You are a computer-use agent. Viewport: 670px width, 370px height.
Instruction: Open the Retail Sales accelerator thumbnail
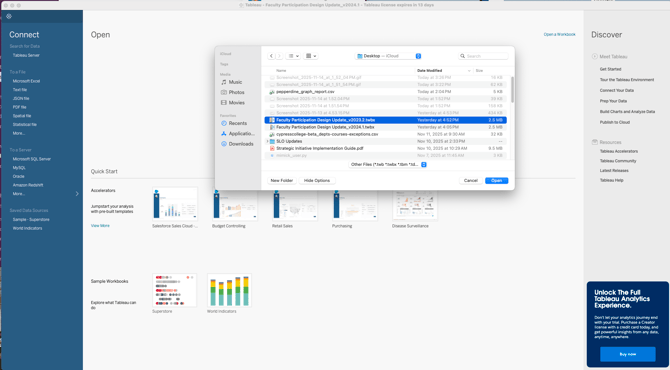click(x=295, y=204)
